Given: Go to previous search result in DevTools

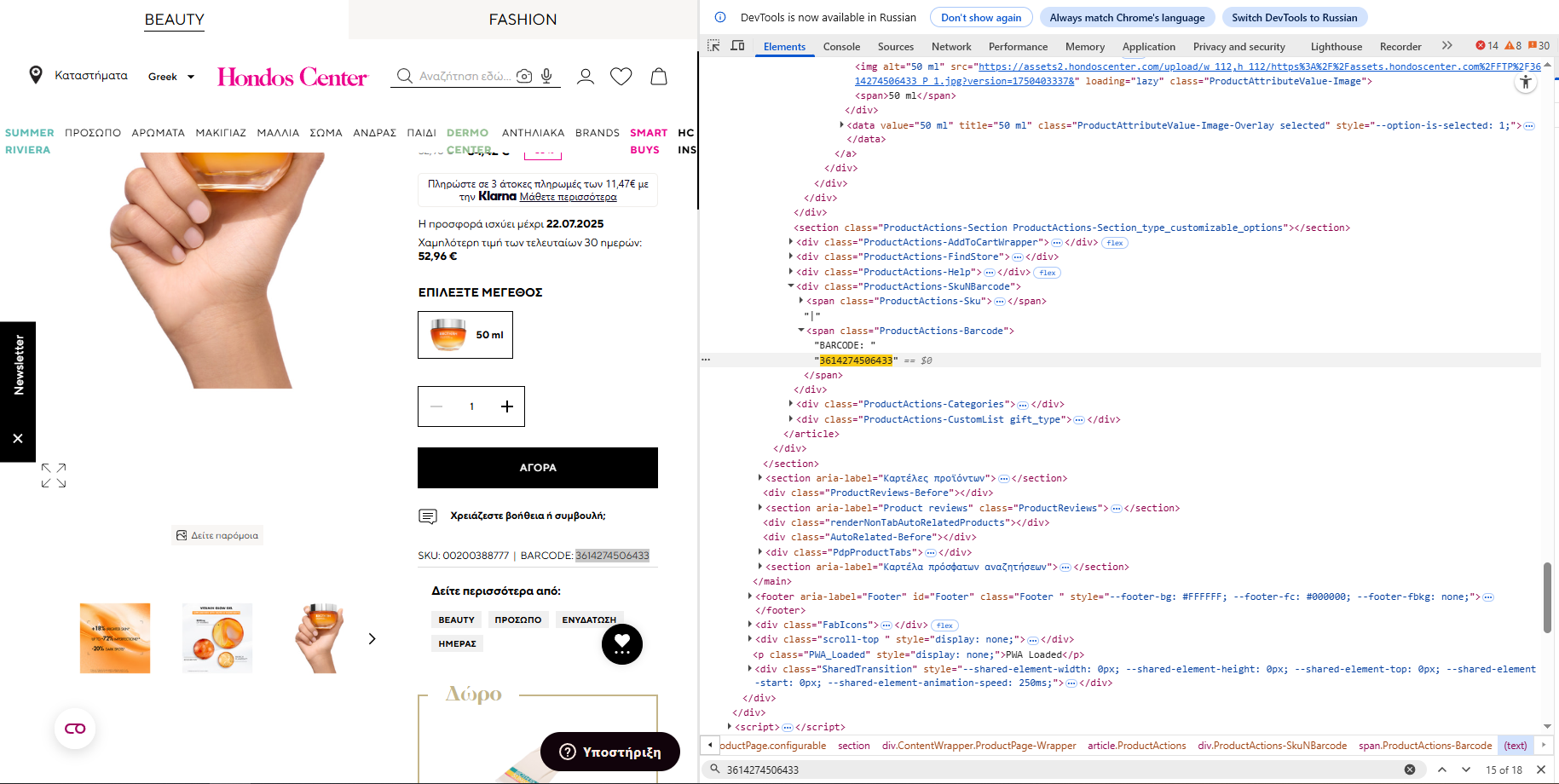Looking at the screenshot, I should coord(1442,770).
